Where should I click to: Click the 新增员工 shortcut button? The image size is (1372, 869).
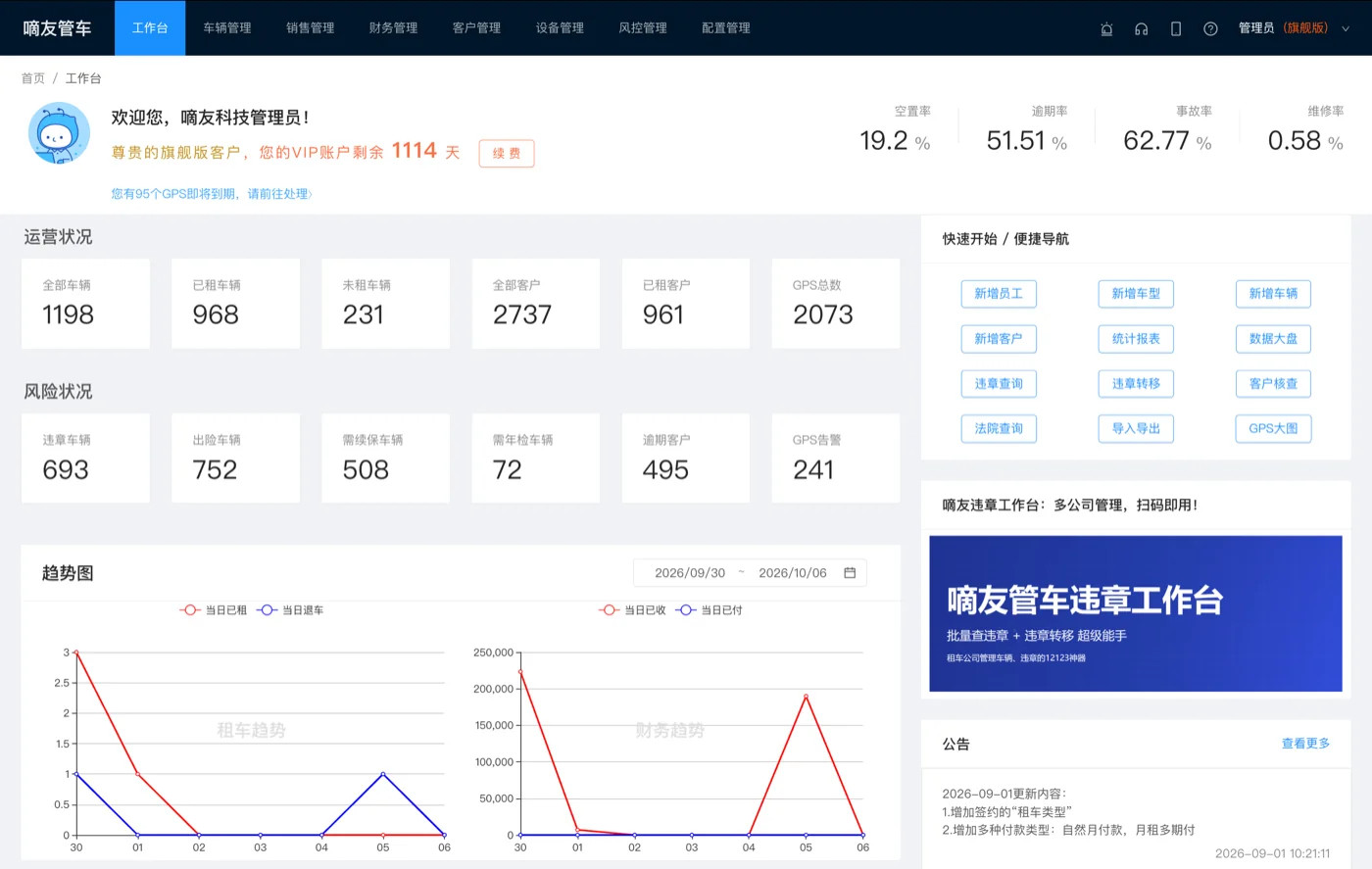[999, 294]
